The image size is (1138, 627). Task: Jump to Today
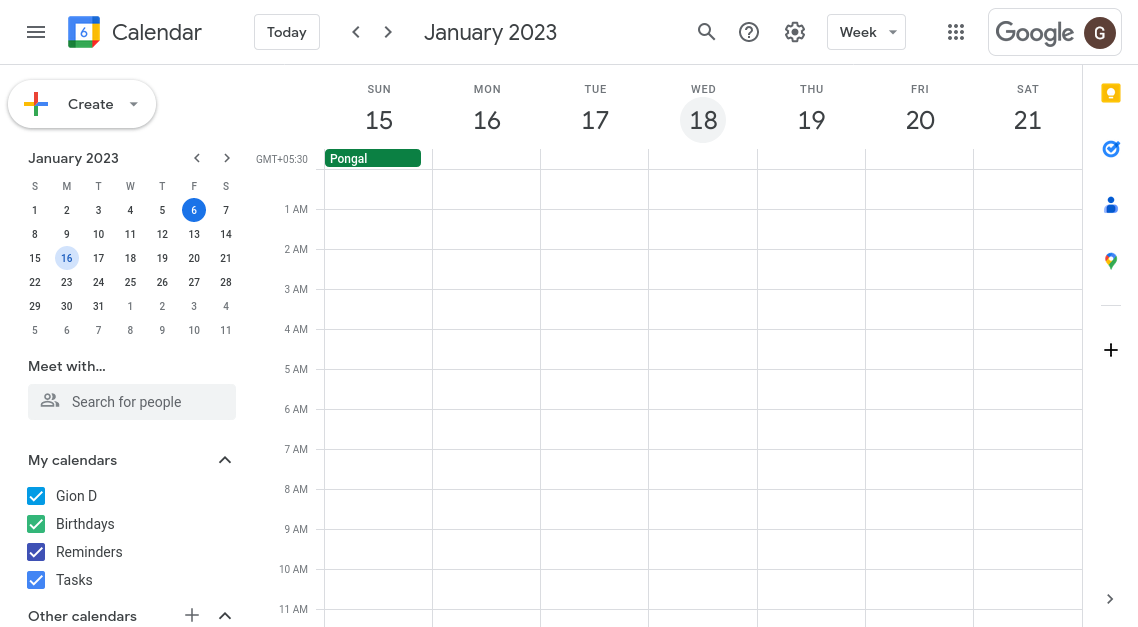tap(286, 32)
